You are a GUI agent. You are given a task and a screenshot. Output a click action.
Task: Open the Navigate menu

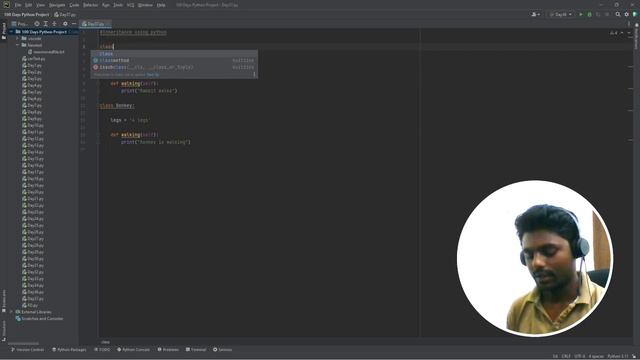pyautogui.click(x=57, y=5)
